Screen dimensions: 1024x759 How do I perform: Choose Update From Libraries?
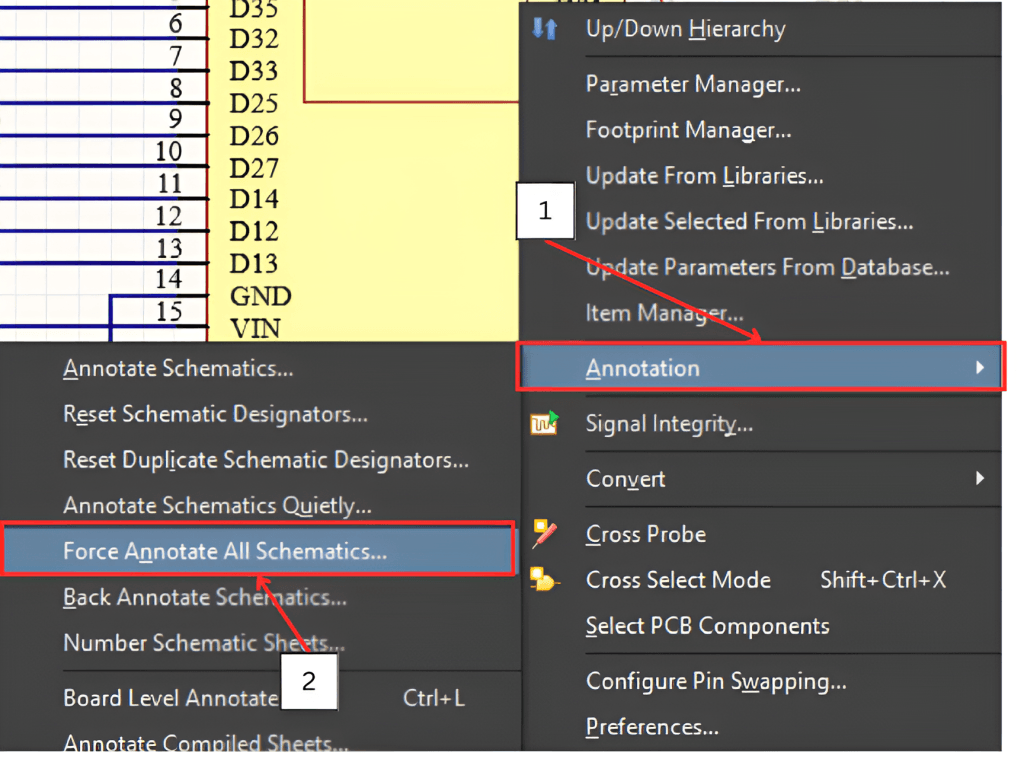coord(704,176)
